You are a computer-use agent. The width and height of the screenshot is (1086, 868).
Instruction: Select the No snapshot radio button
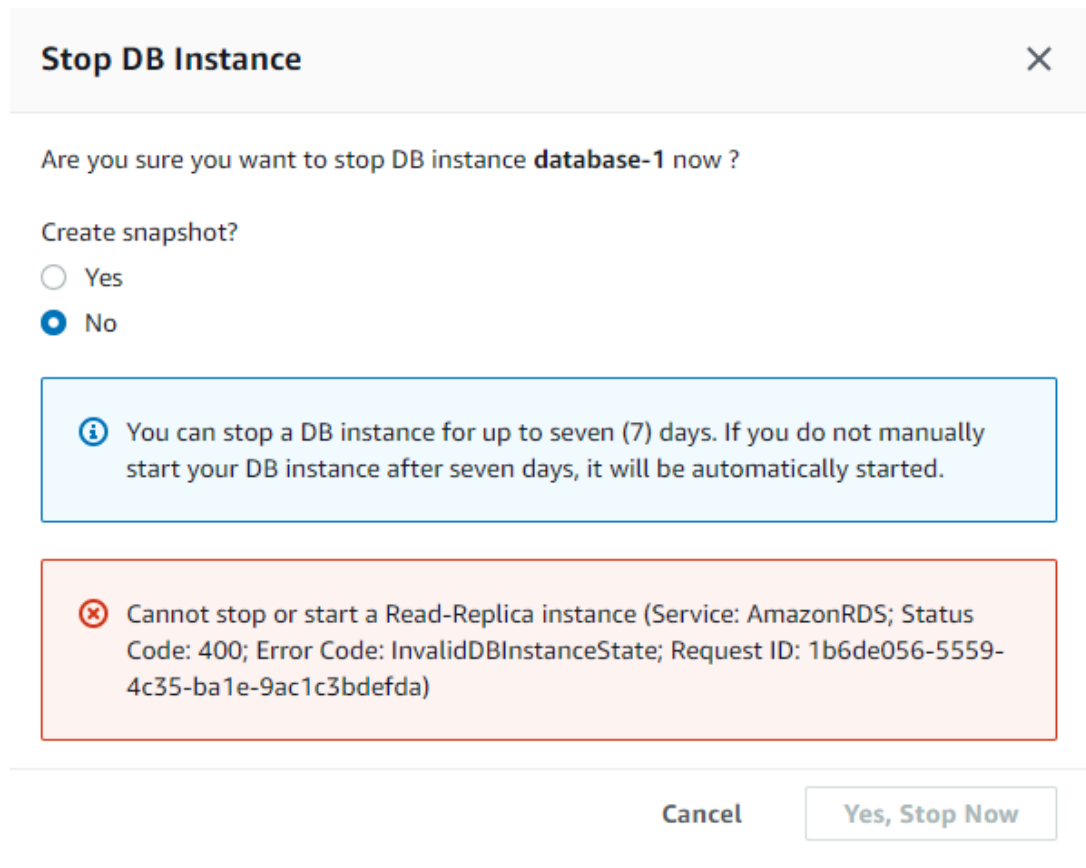[53, 323]
